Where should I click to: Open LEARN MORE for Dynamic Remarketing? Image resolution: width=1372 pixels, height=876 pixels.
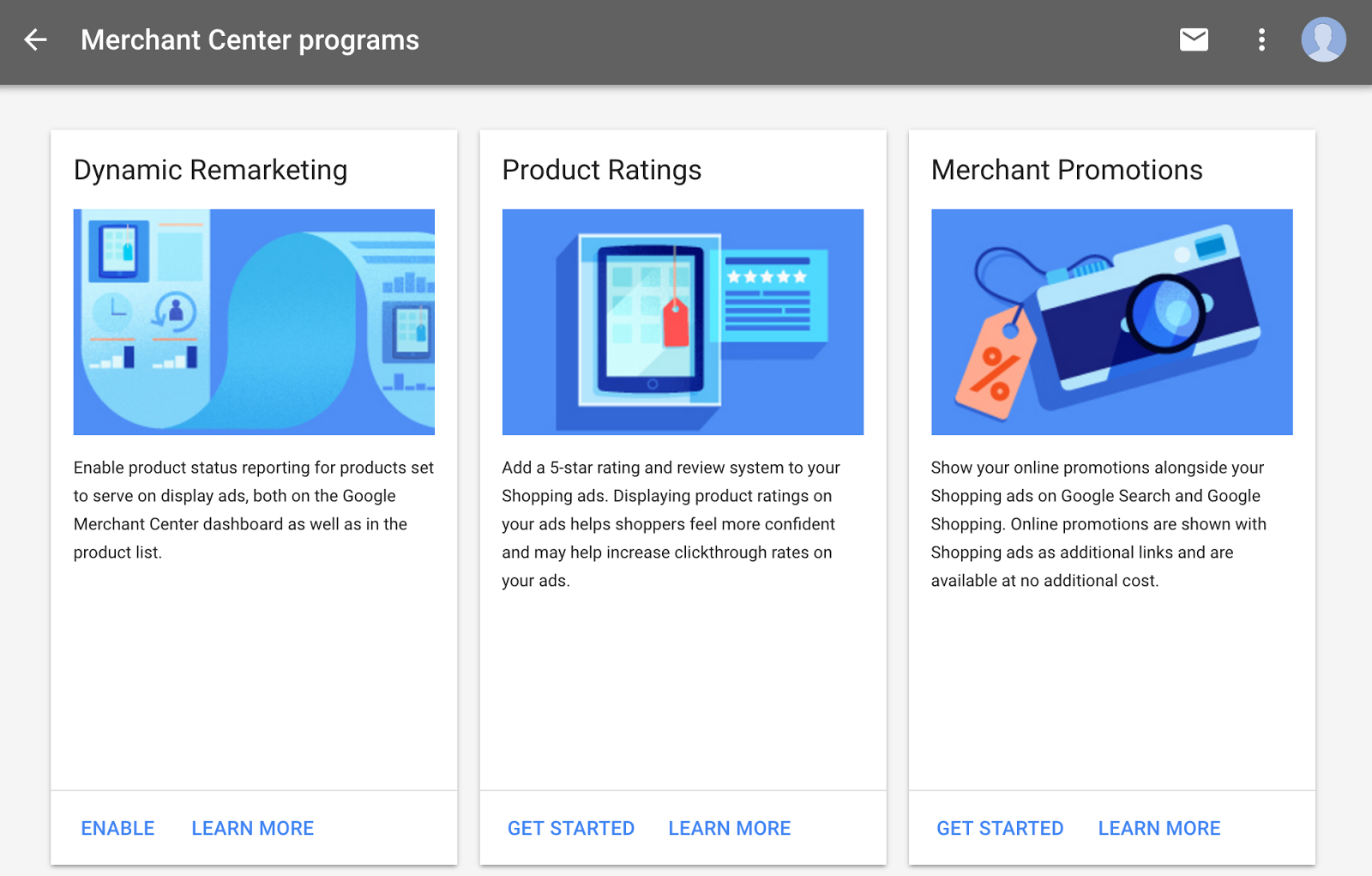(252, 827)
